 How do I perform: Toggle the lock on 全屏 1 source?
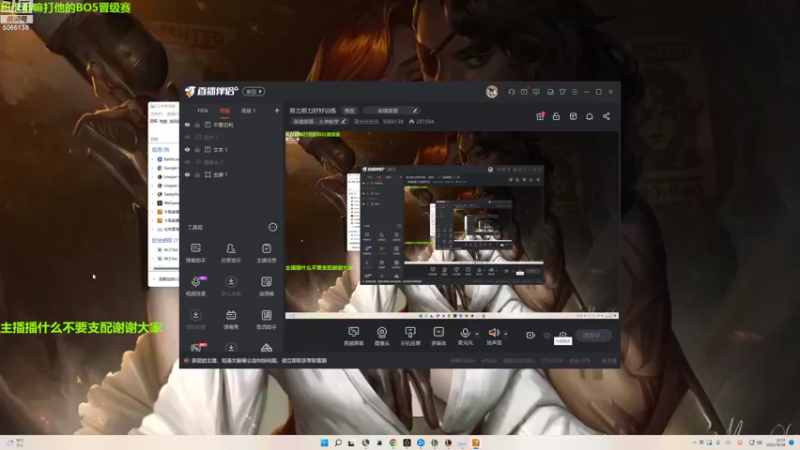coord(197,174)
